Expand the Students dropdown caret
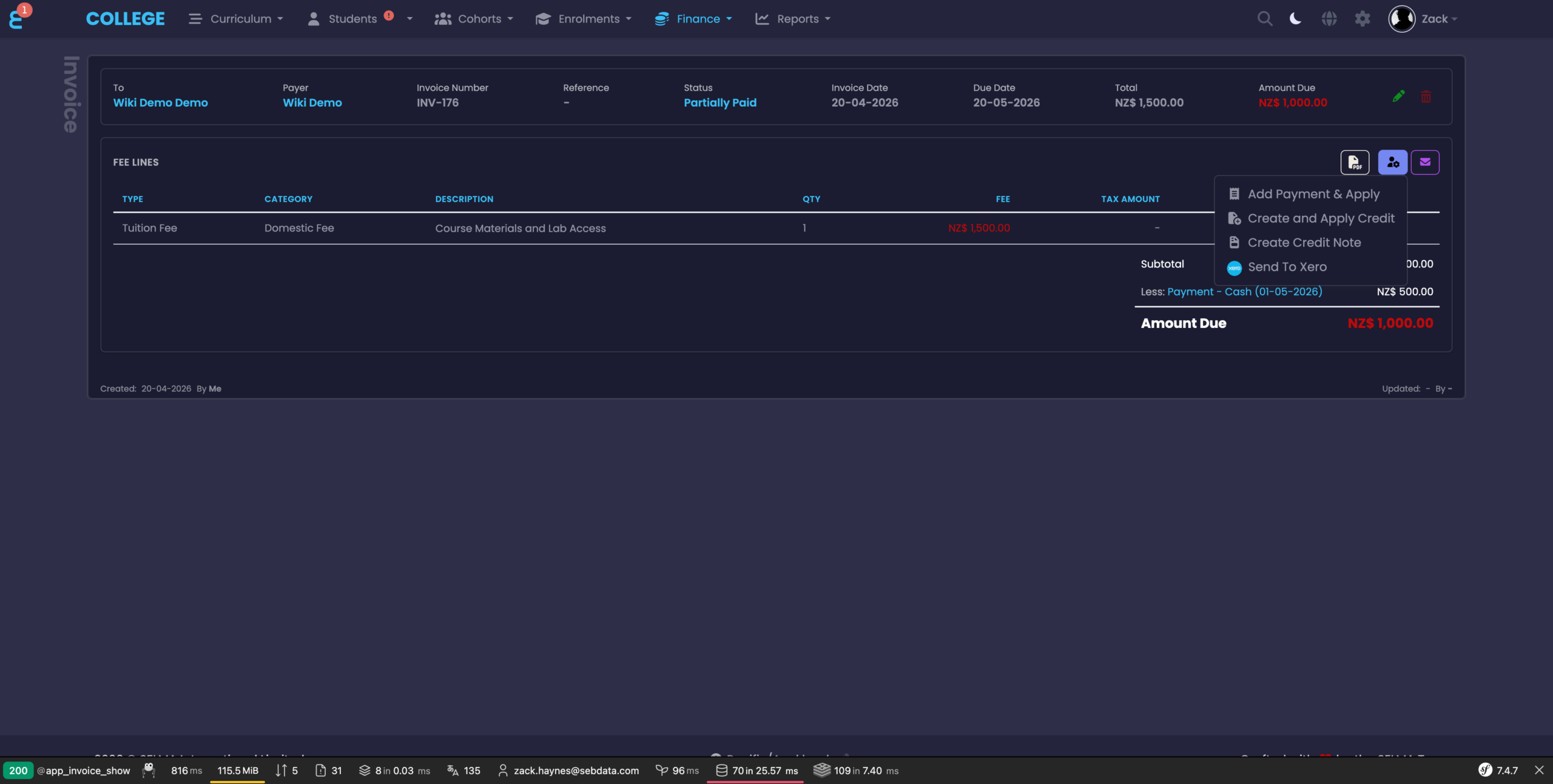This screenshot has width=1553, height=784. (409, 19)
